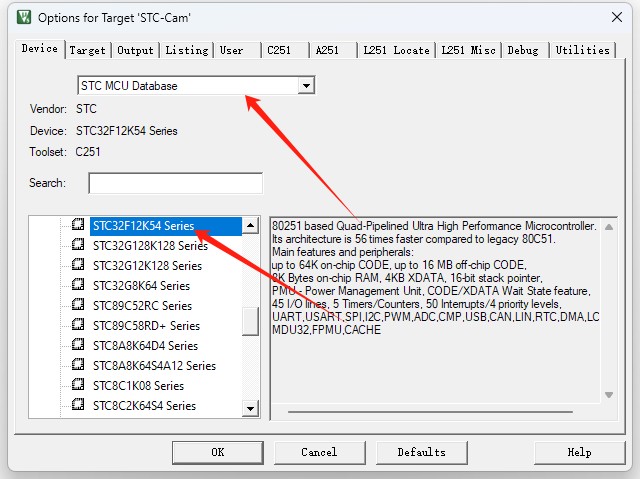Open the Output tab

pyautogui.click(x=135, y=50)
